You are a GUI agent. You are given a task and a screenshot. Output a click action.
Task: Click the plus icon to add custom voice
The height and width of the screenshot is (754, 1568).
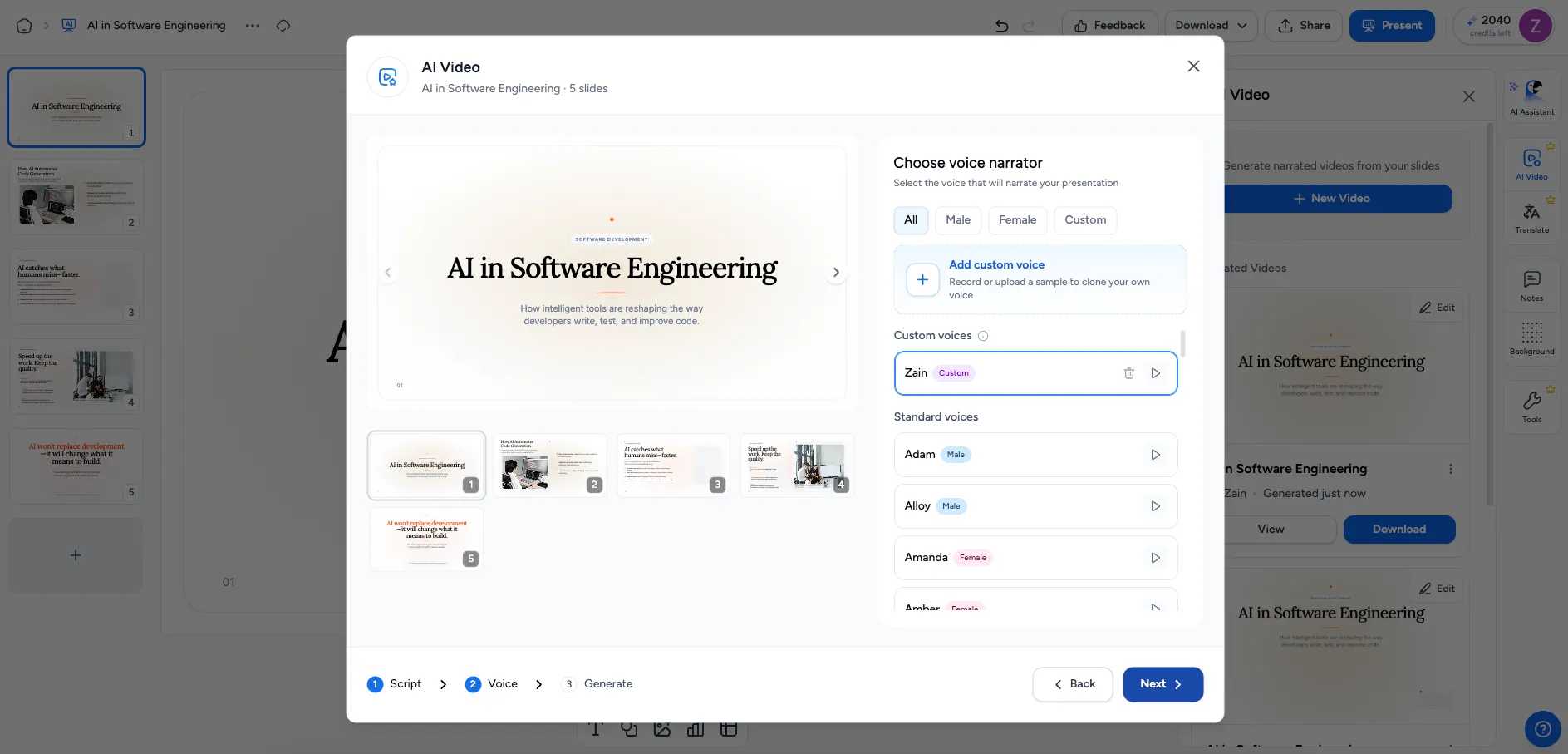[922, 280]
